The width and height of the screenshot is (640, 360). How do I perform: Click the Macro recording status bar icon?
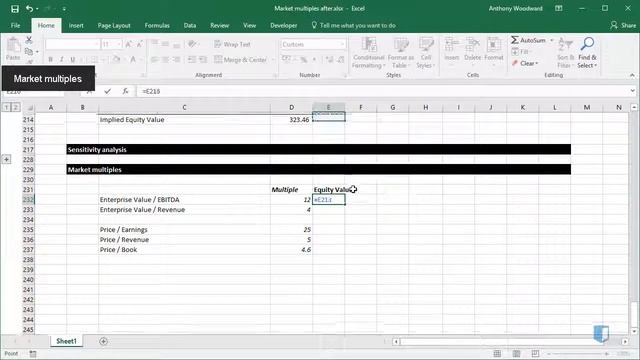point(33,354)
